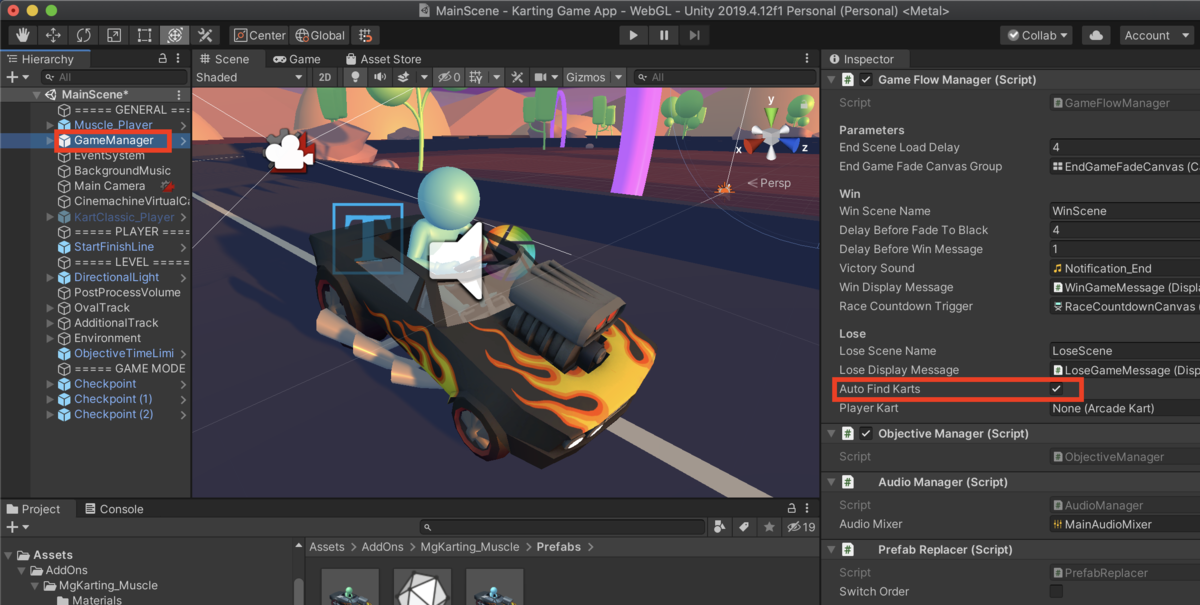Select the Rotate tool

[84, 35]
